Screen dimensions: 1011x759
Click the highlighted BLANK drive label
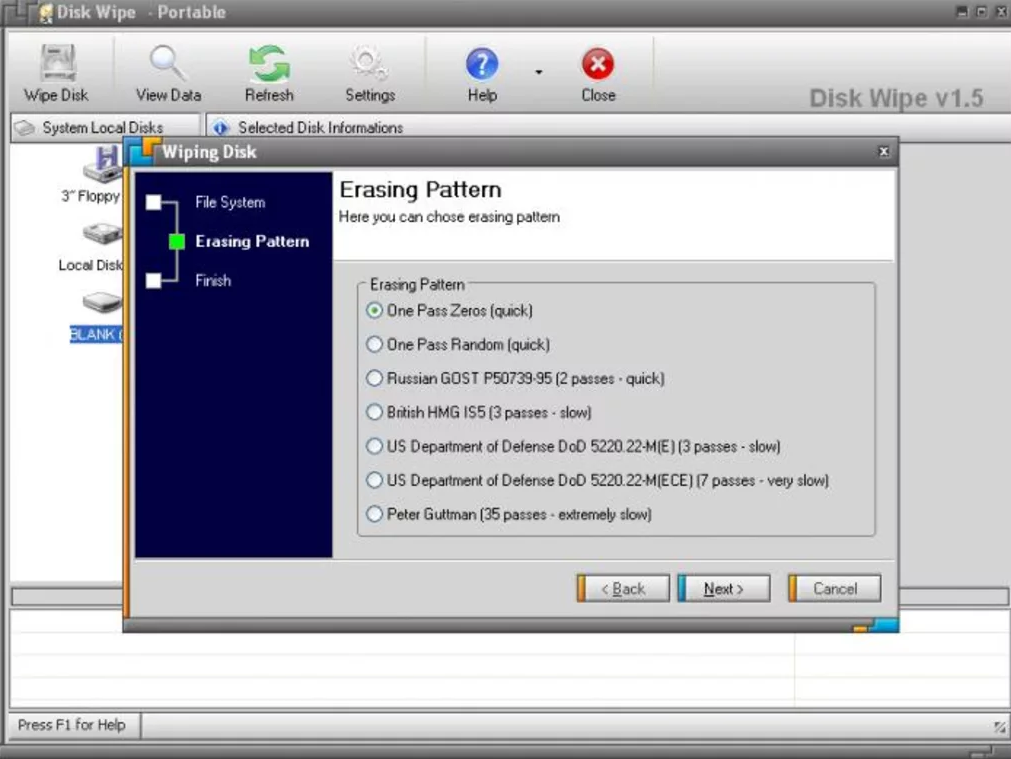pos(95,335)
